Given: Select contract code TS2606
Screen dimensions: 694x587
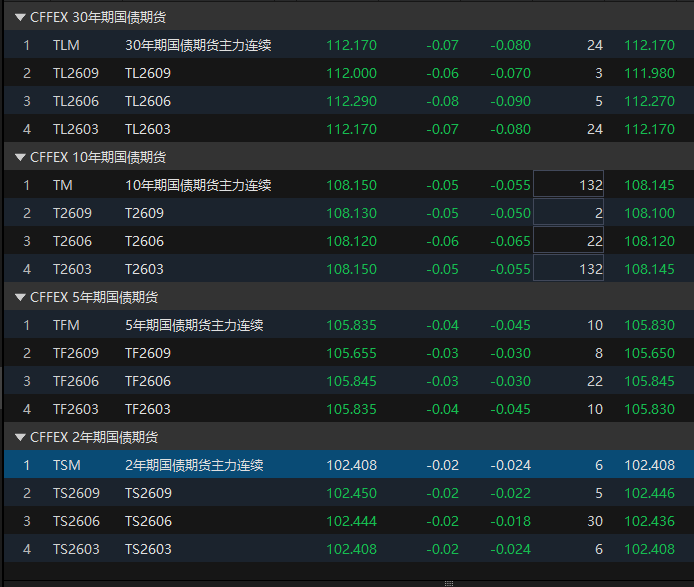Looking at the screenshot, I should [76, 521].
